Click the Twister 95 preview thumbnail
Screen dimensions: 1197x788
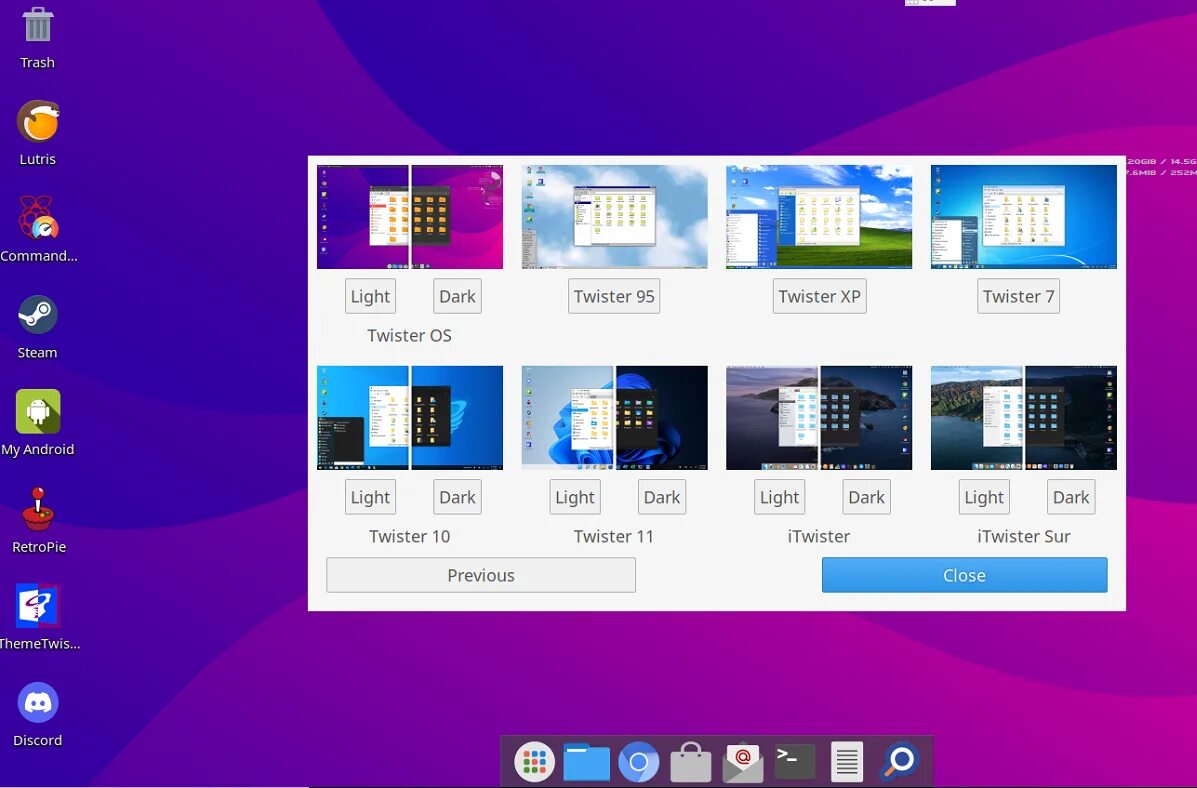click(615, 217)
